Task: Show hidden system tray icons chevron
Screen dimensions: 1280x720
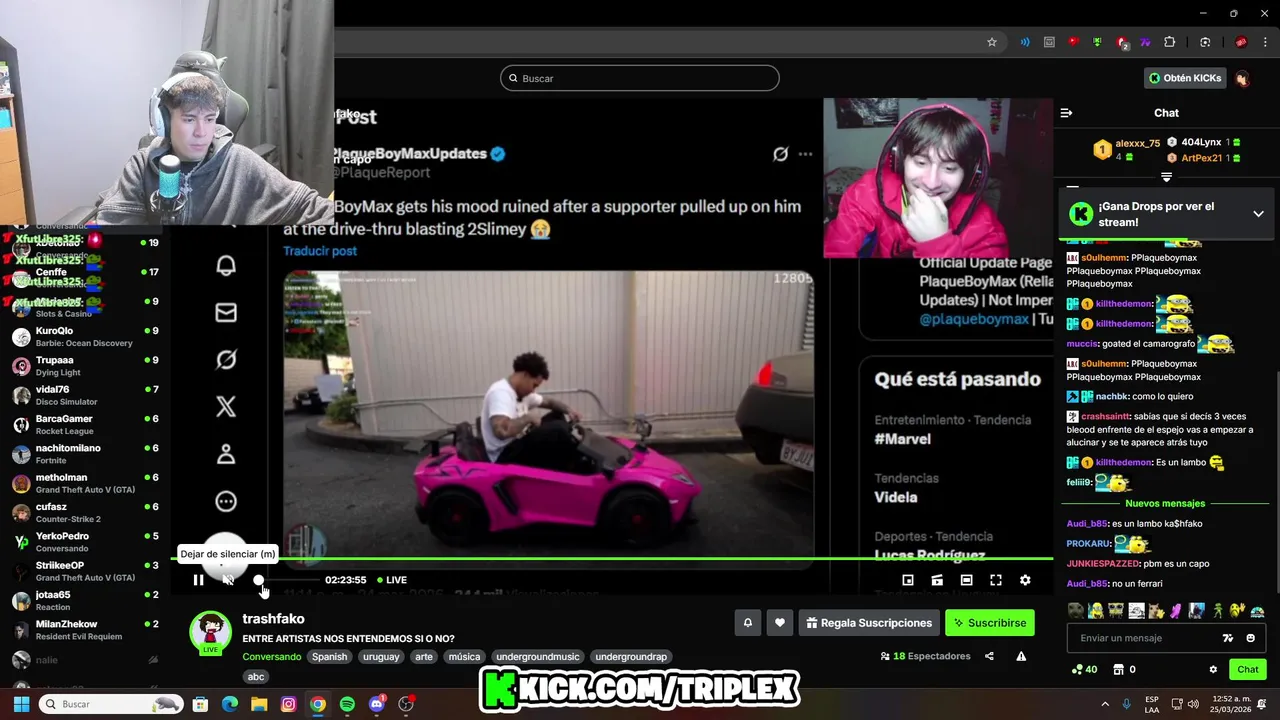Action: point(1105,704)
